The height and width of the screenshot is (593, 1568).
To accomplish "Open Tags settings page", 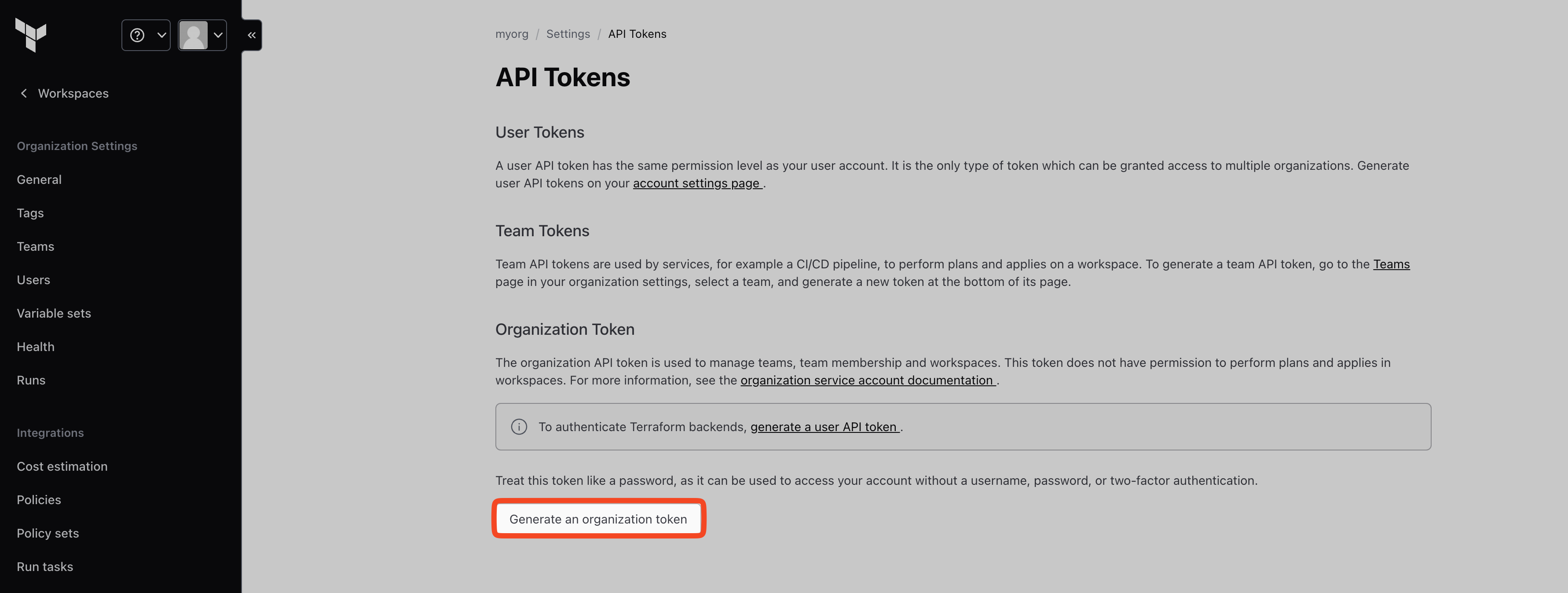I will click(x=30, y=213).
